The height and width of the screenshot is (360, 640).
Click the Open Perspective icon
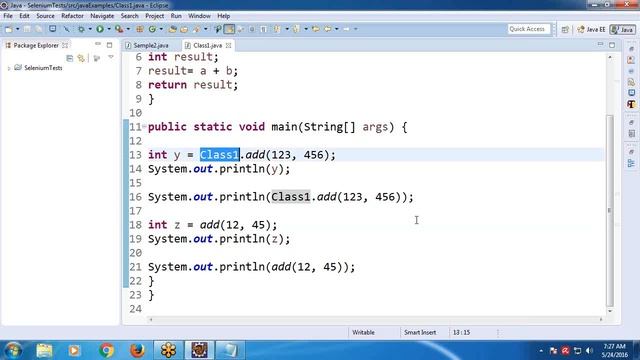[x=565, y=29]
